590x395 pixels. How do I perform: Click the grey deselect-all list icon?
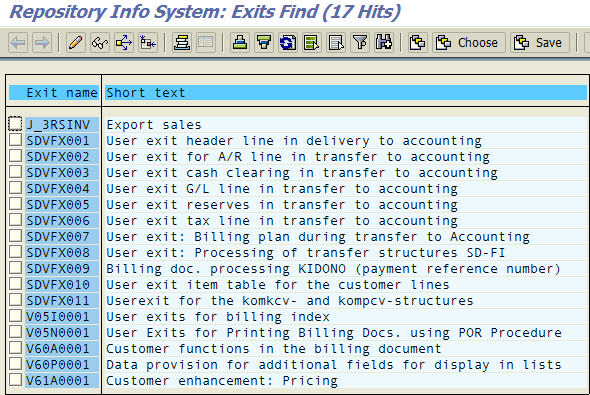click(x=336, y=43)
